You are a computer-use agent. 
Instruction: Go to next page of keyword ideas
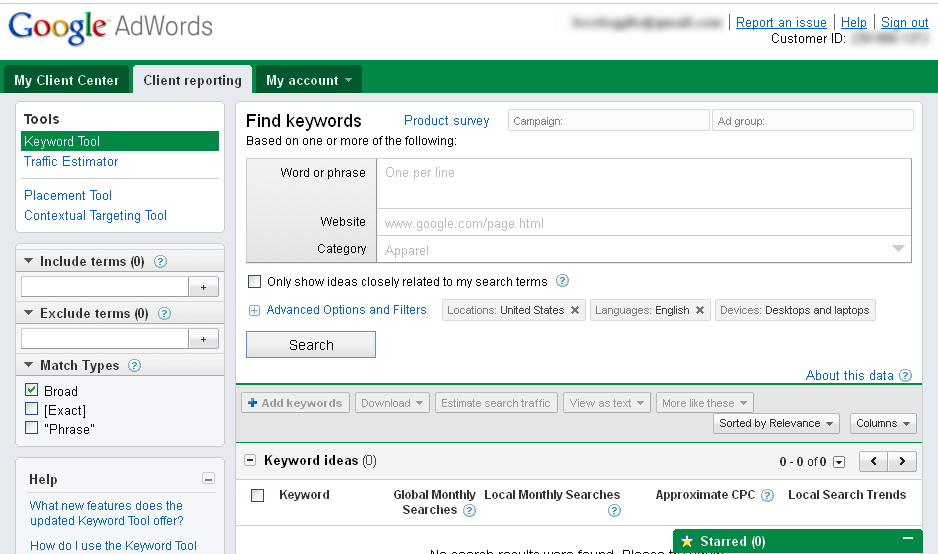point(903,461)
